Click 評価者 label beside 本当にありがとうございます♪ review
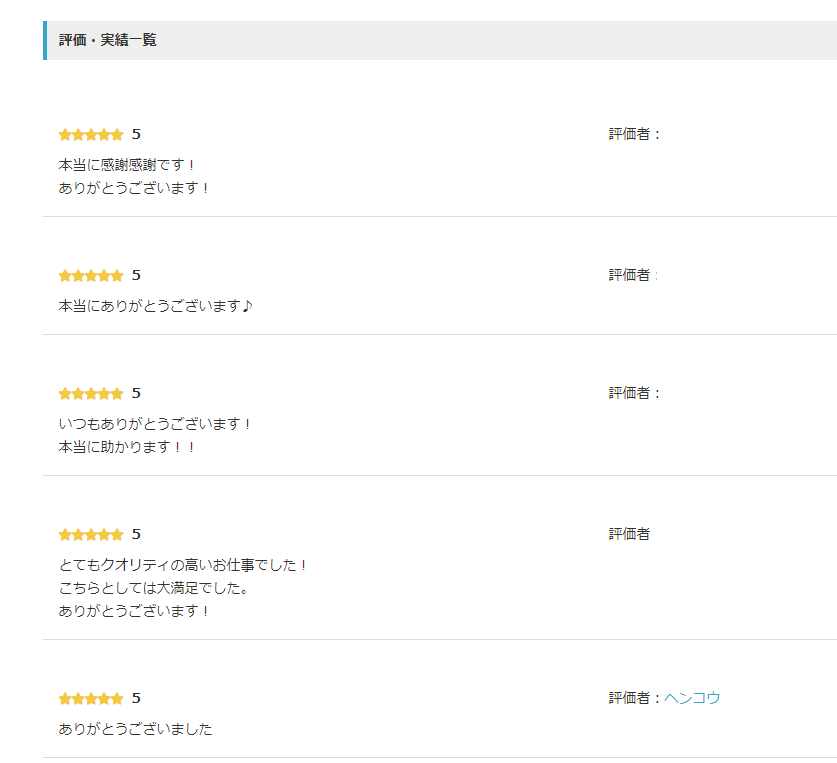This screenshot has height=763, width=837. 630,275
